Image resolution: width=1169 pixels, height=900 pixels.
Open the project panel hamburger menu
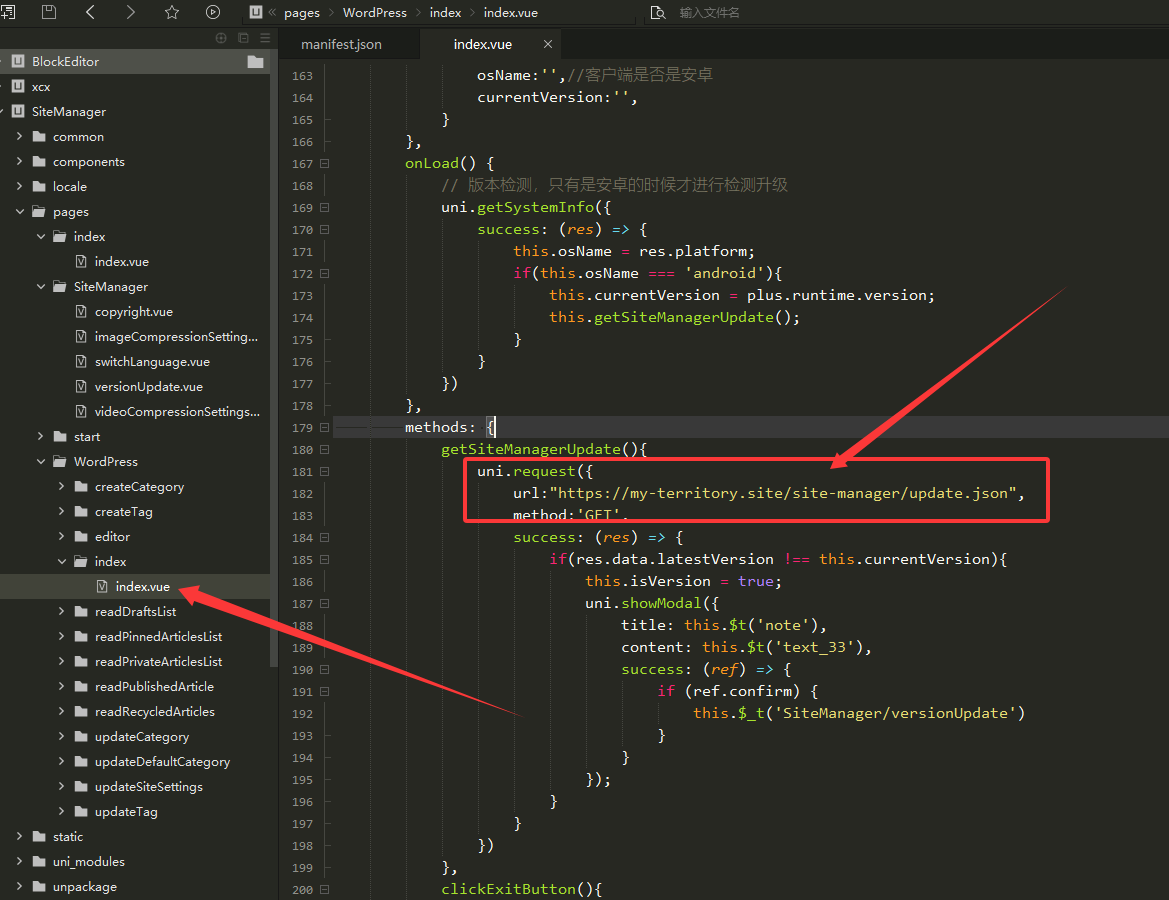tap(265, 38)
